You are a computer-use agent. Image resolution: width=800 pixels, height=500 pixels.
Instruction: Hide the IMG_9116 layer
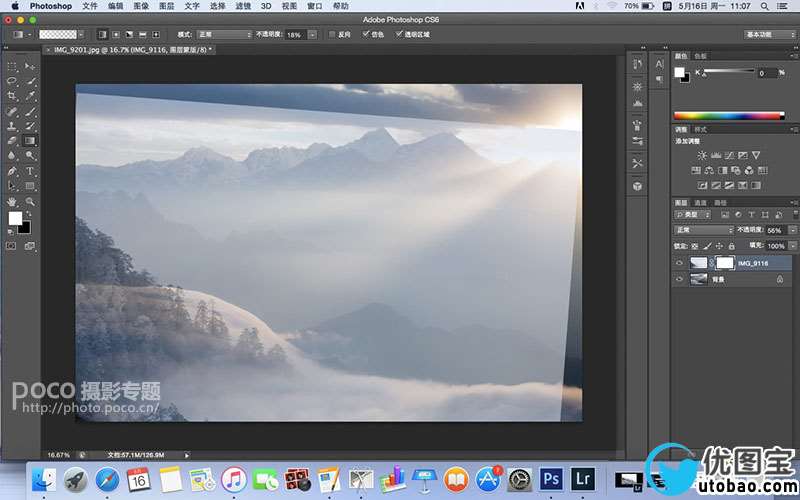coord(679,263)
